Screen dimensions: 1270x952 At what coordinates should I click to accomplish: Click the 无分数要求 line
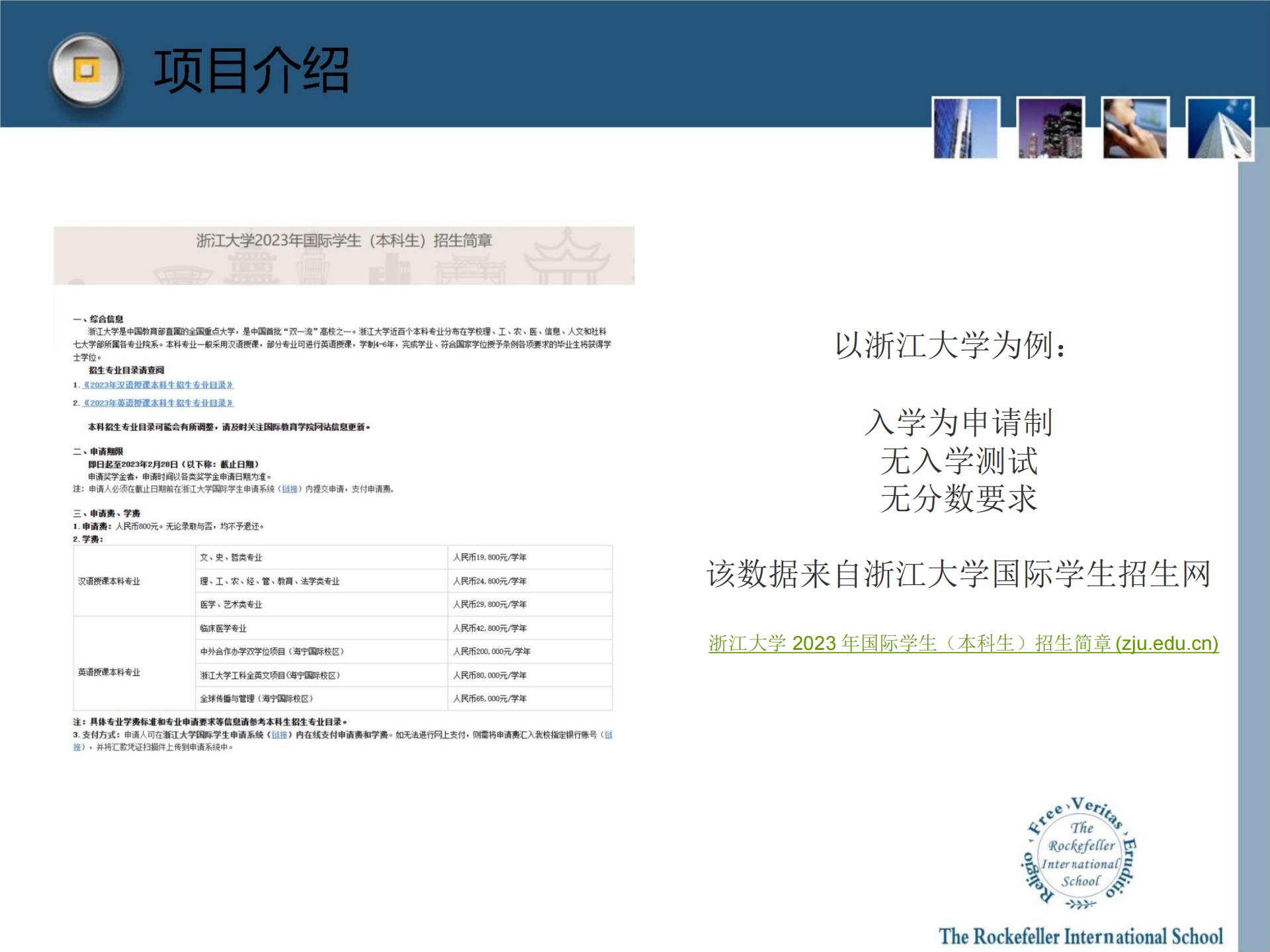(958, 498)
